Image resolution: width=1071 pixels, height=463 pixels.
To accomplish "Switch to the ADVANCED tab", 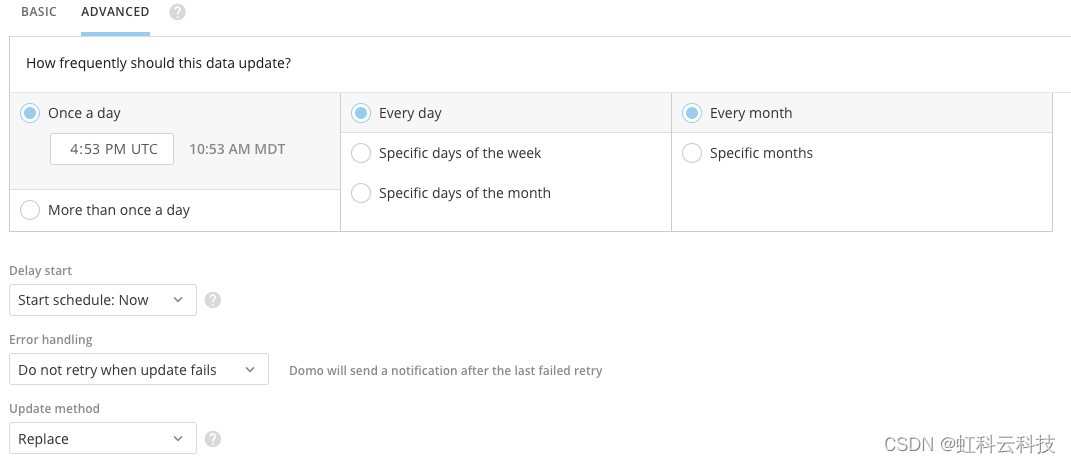I will (115, 12).
